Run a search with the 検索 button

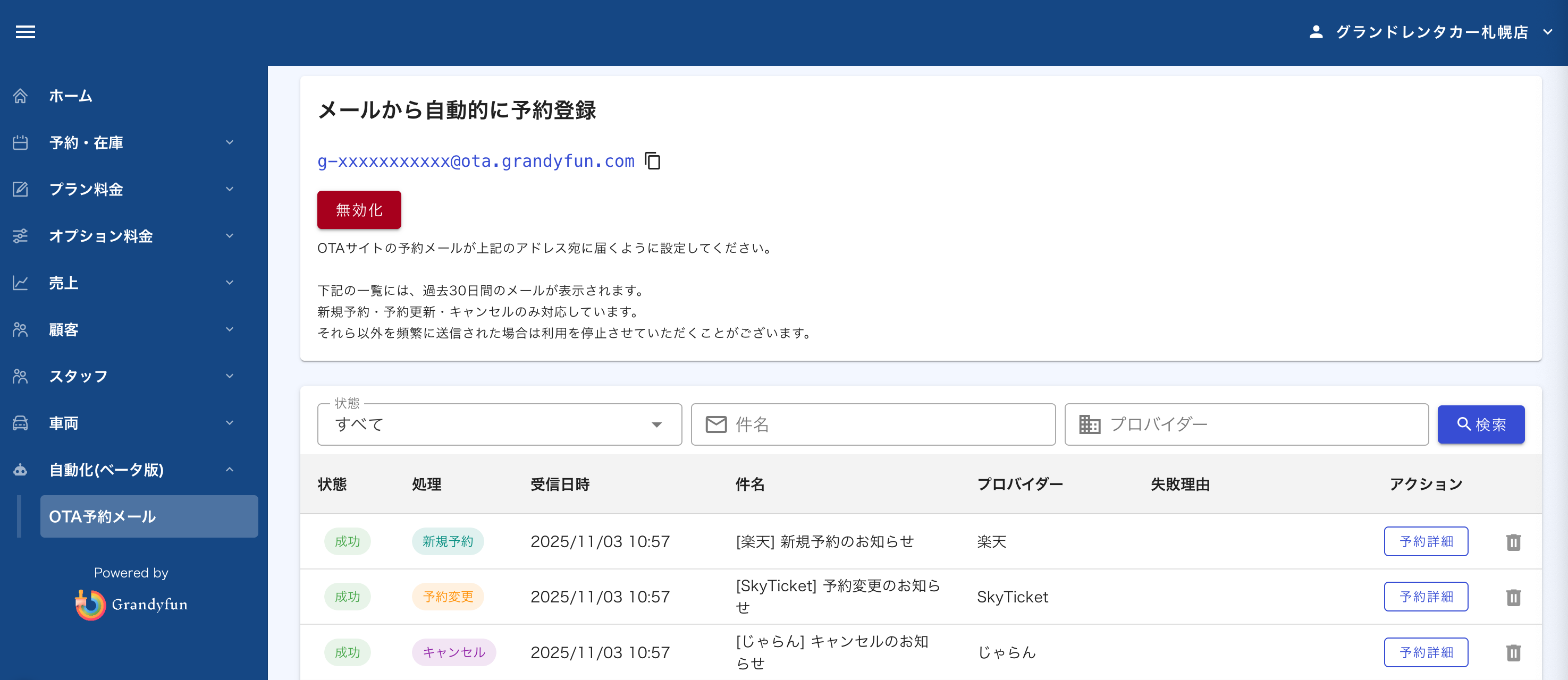(1481, 424)
